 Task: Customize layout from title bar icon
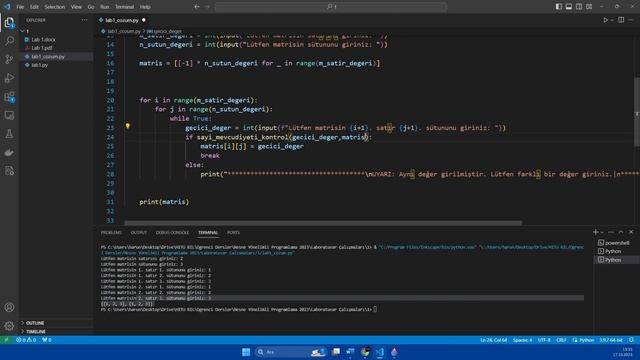tap(589, 7)
